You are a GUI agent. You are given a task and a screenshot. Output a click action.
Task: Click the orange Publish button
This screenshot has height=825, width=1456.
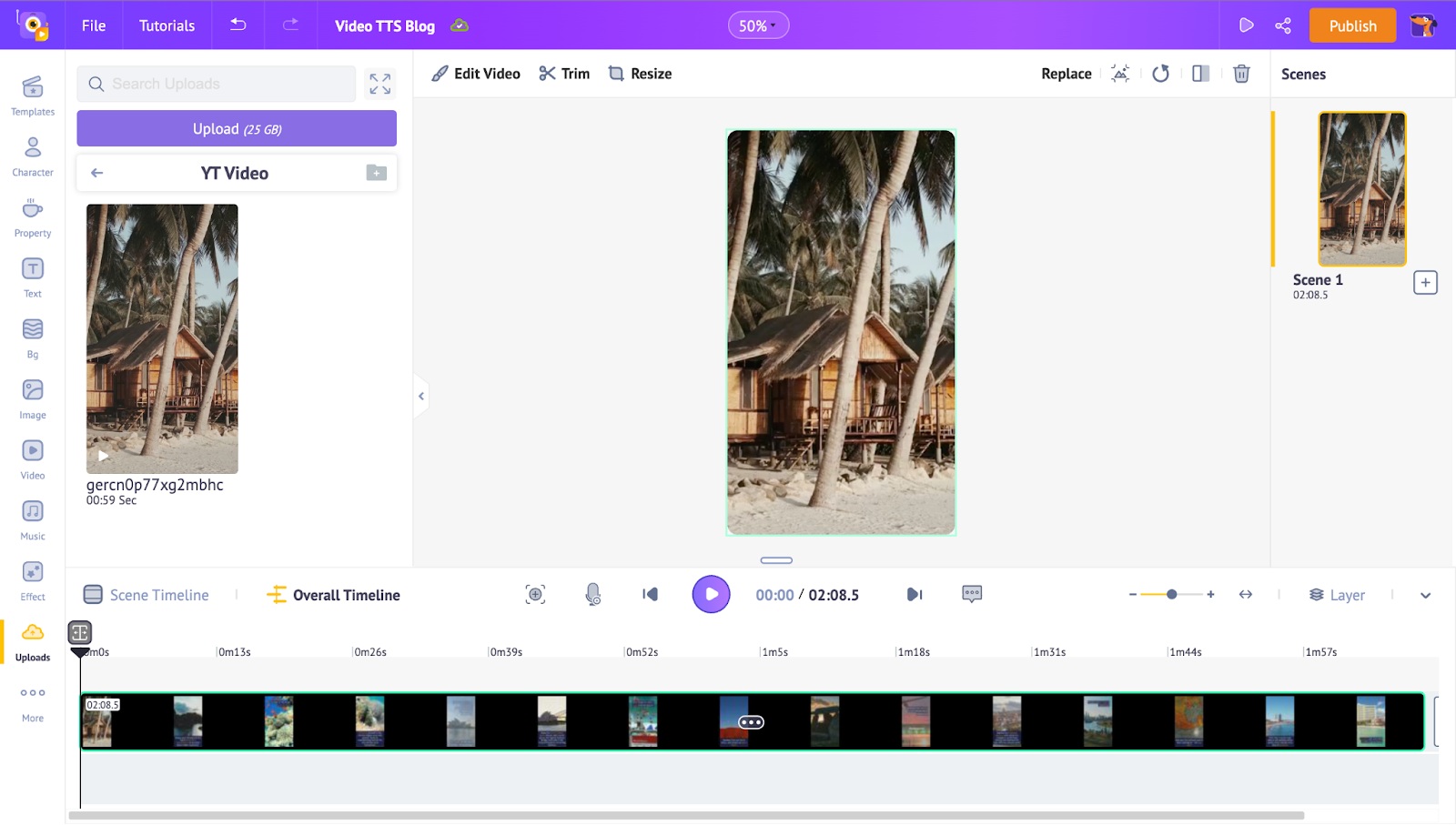click(1352, 25)
